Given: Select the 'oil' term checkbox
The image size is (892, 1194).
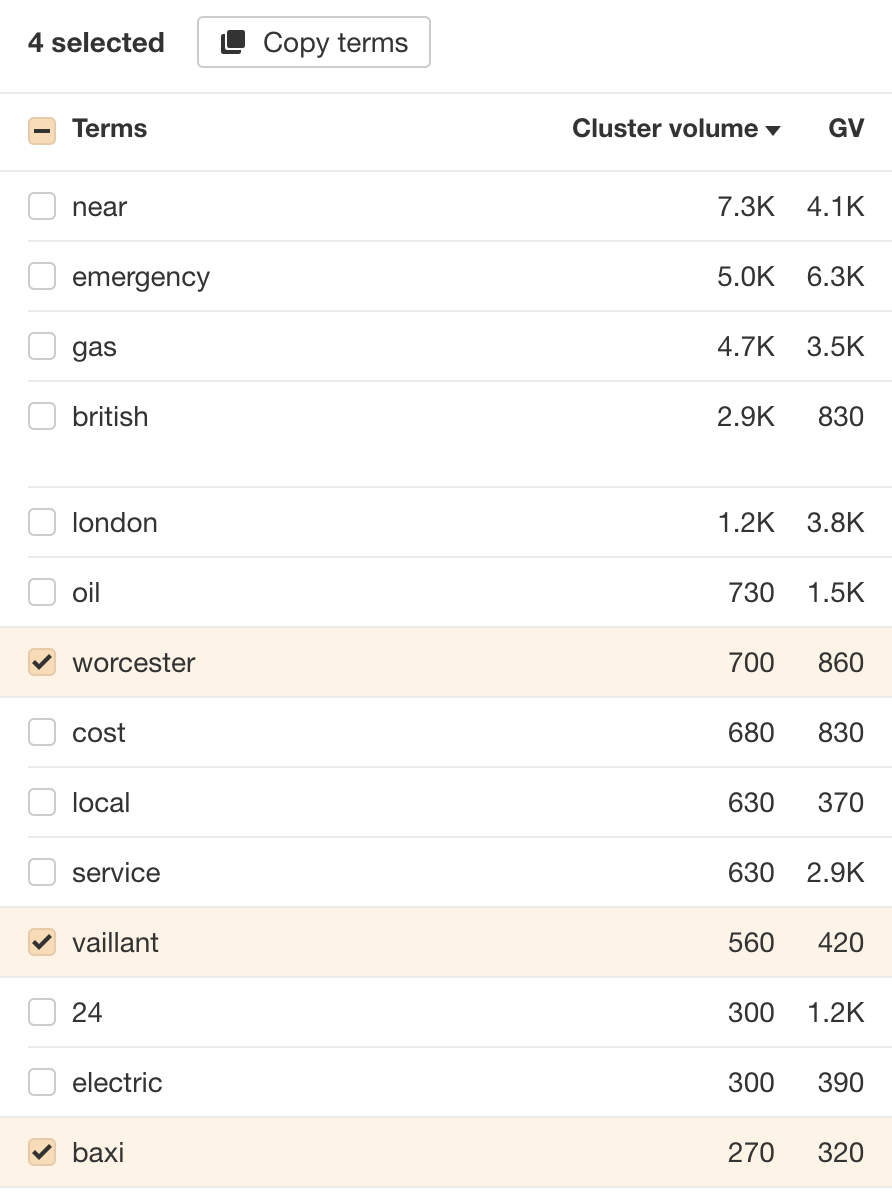Looking at the screenshot, I should click(42, 593).
